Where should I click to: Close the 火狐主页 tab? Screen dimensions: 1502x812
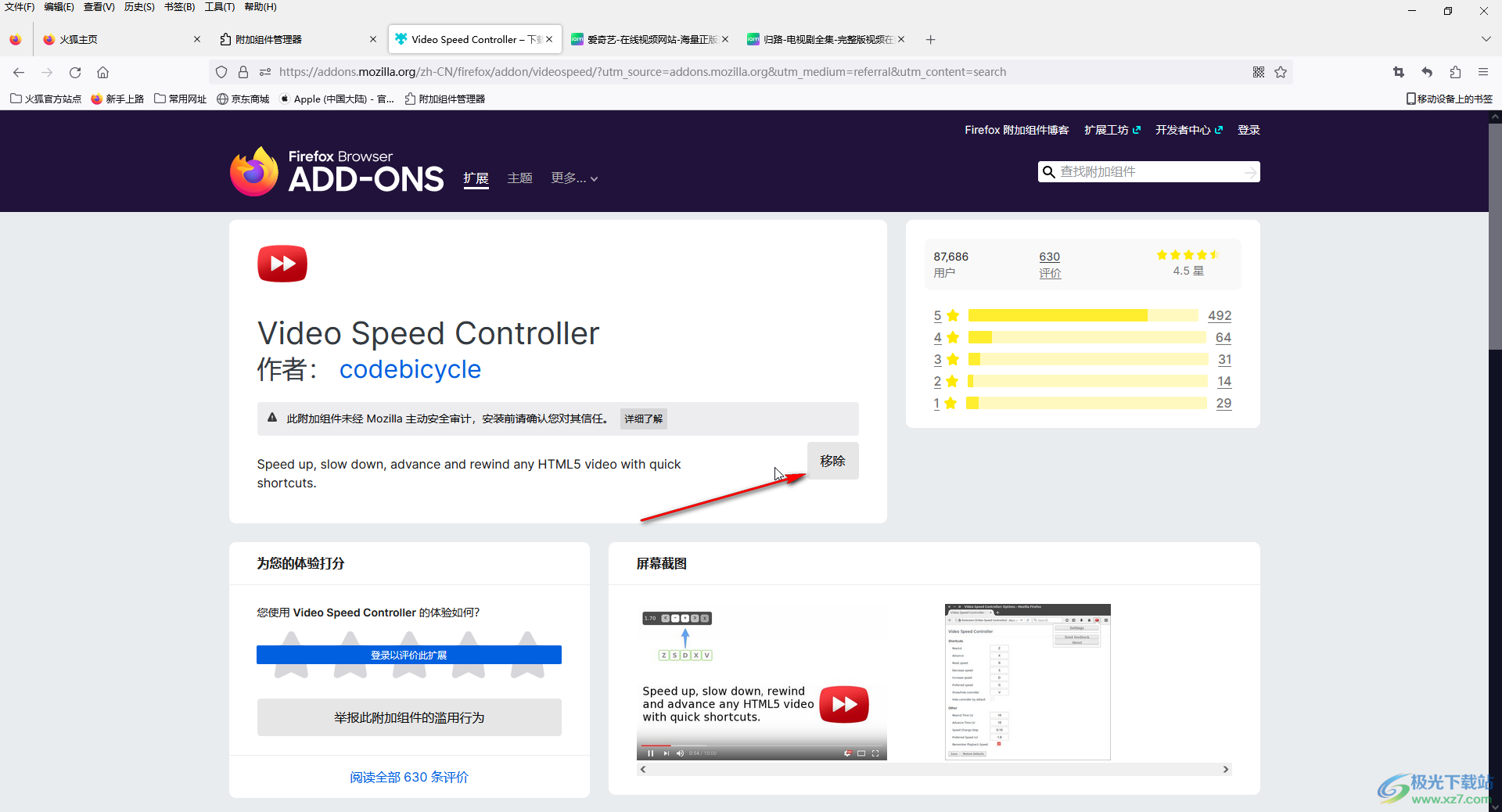[196, 39]
